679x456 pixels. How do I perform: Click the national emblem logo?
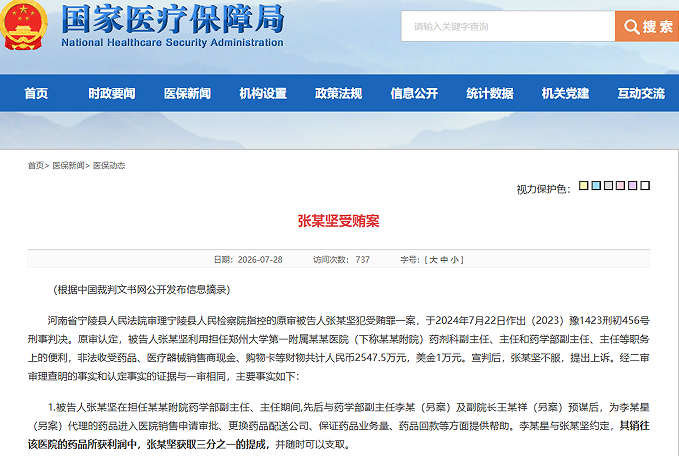tap(23, 25)
